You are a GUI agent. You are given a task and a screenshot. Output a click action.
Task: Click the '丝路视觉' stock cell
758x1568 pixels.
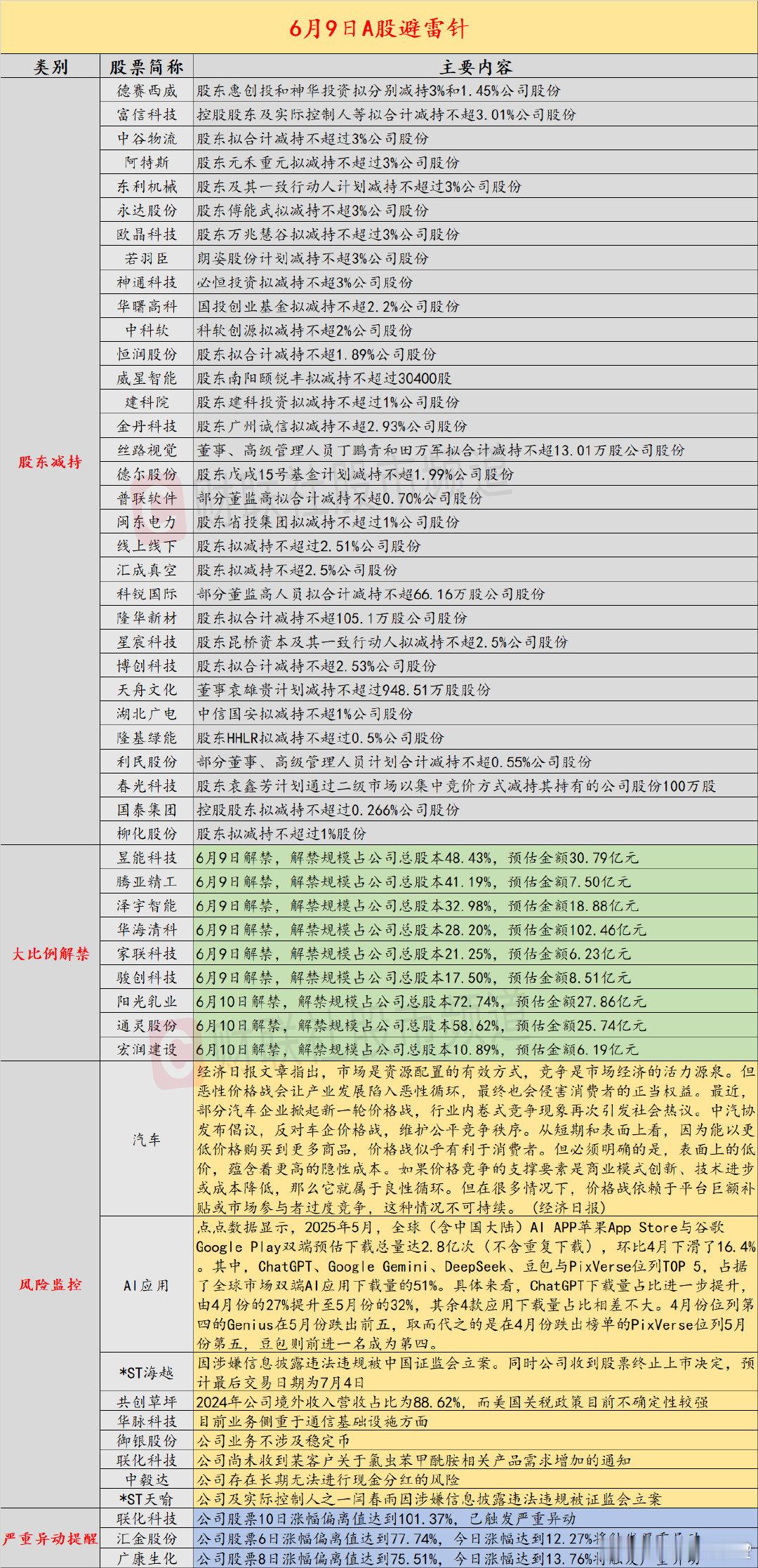point(147,450)
